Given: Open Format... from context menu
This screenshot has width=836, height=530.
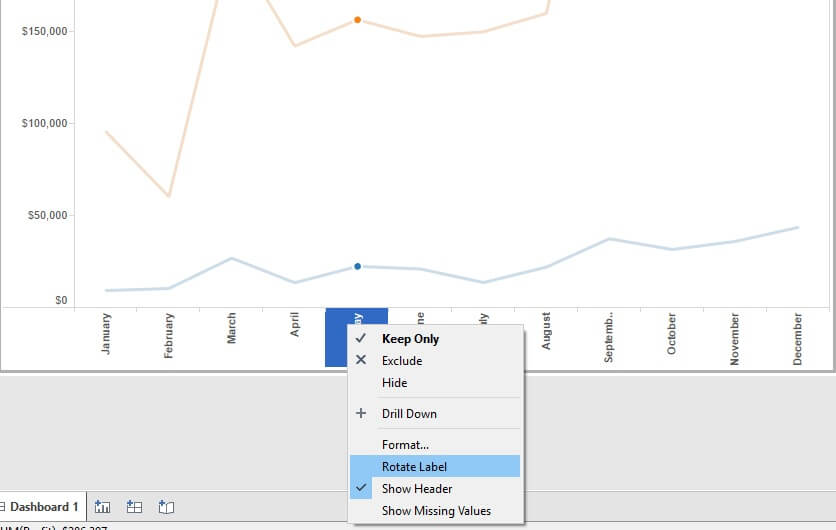Looking at the screenshot, I should [435, 444].
